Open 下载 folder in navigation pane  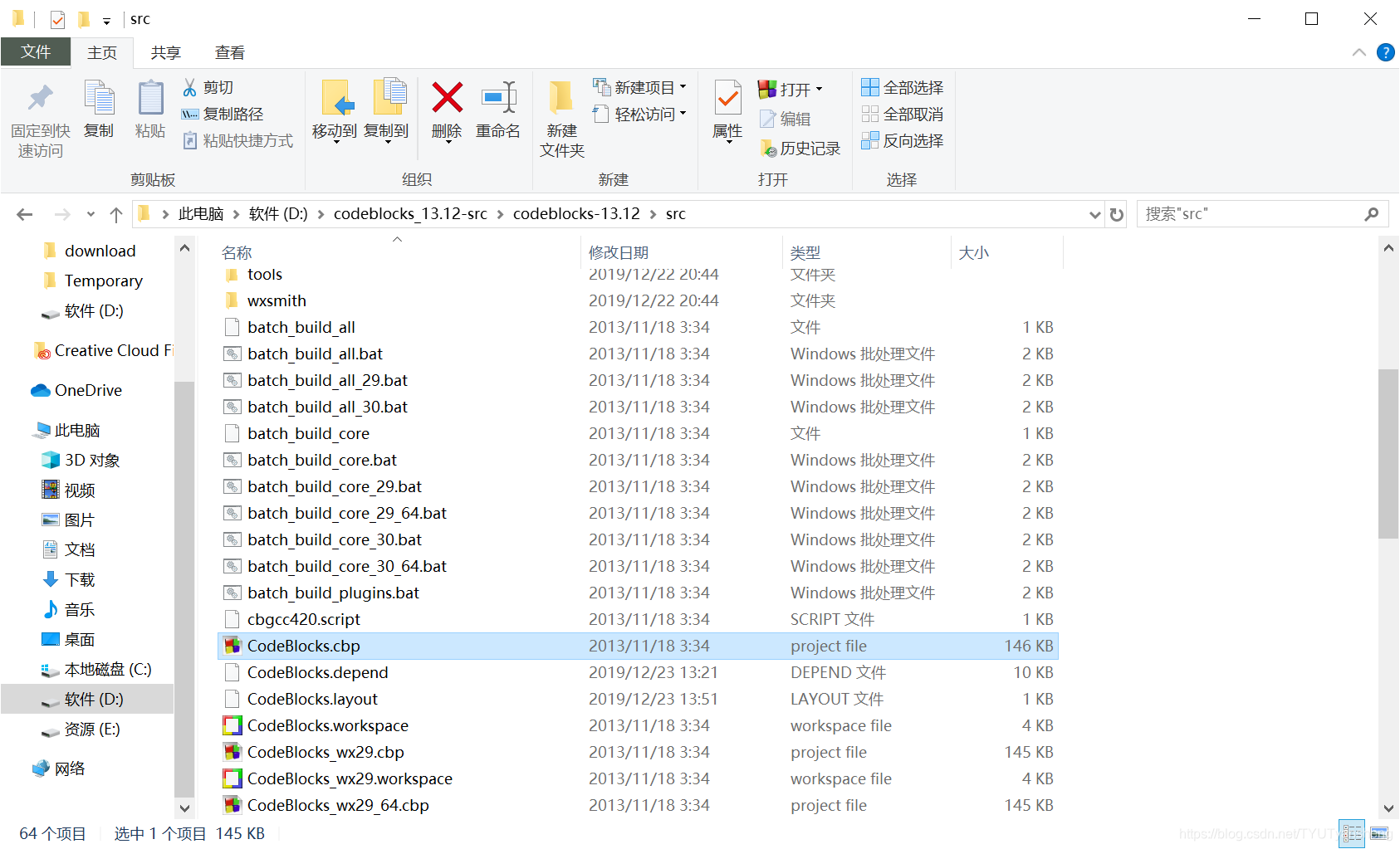click(68, 579)
